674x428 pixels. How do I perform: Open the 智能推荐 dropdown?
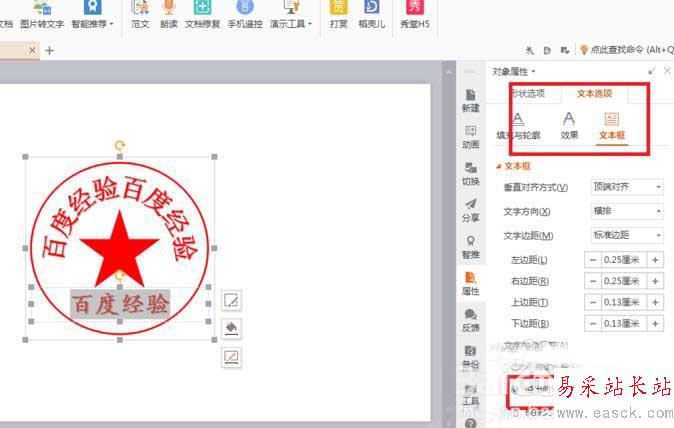[x=92, y=15]
